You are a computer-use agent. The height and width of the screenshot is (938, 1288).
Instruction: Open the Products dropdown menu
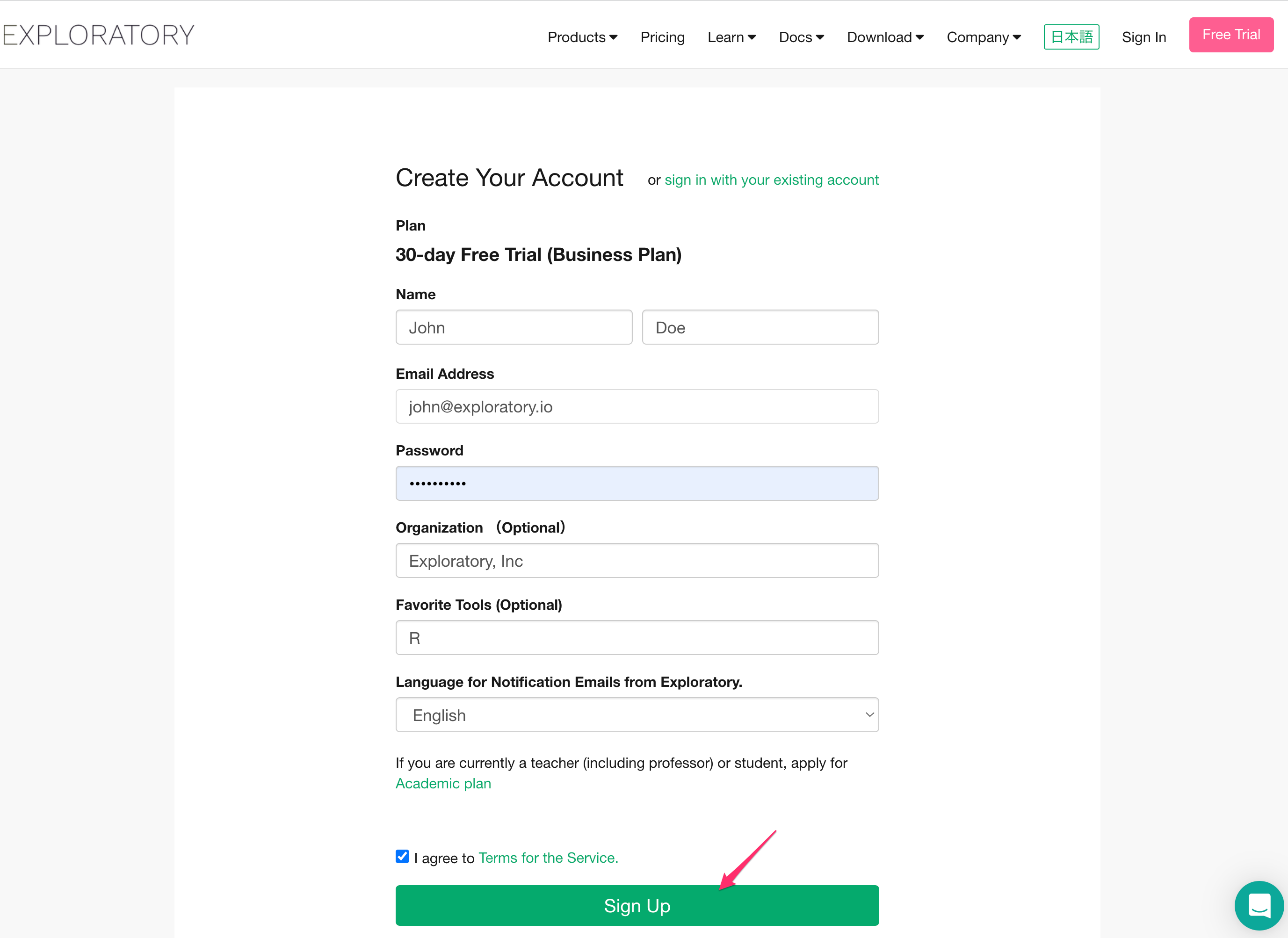(x=581, y=37)
